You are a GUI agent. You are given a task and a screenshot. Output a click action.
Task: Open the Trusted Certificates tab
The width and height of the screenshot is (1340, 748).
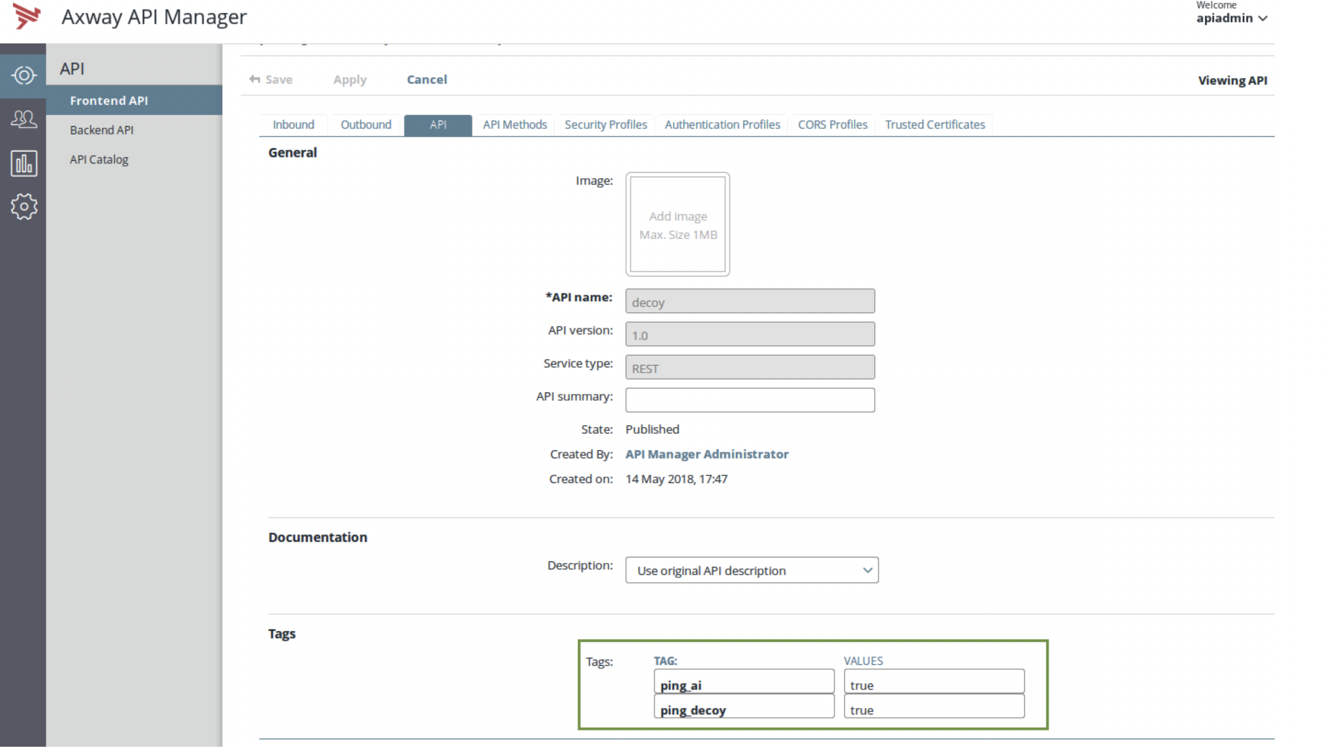point(935,125)
